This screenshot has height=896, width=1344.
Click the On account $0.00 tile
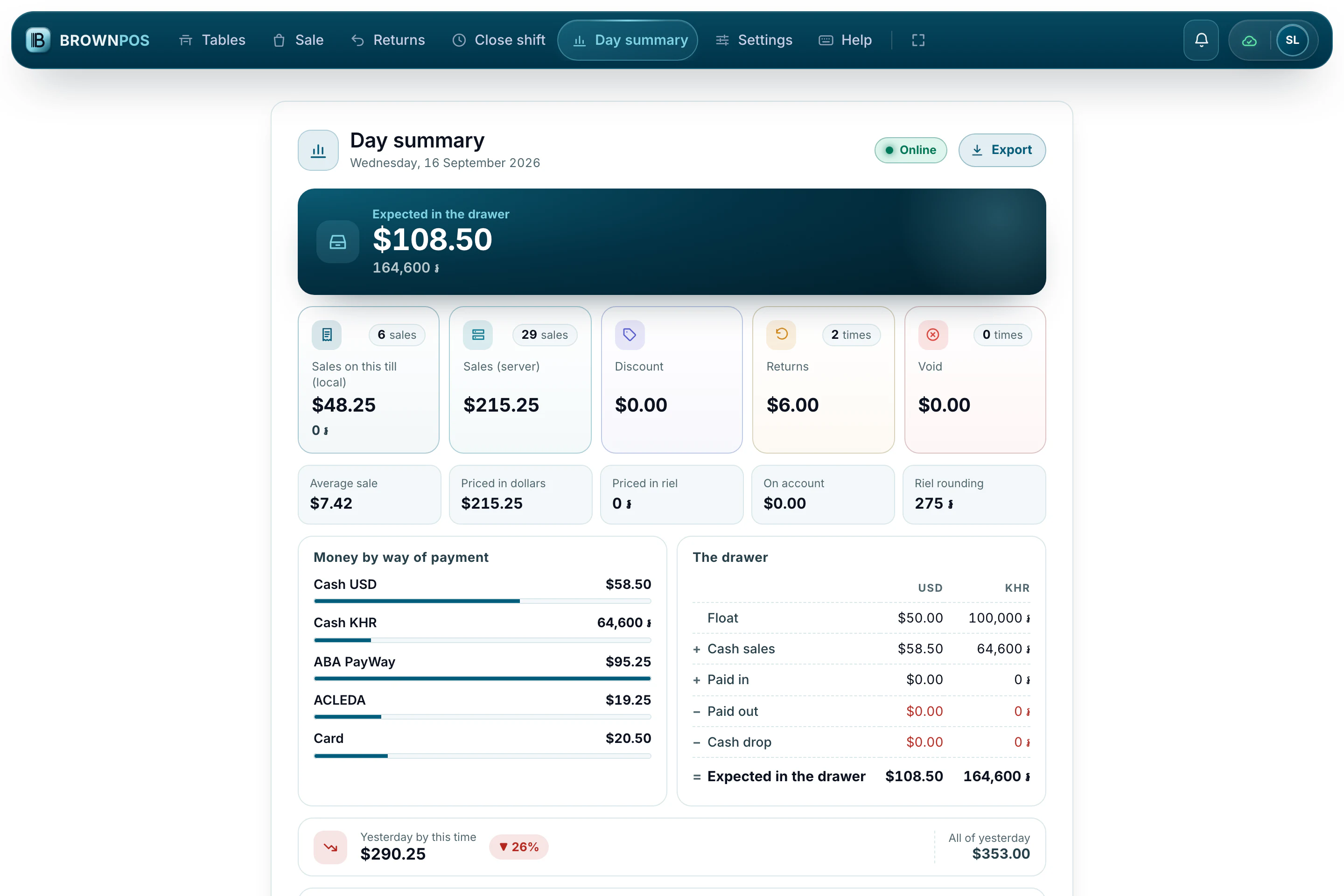pos(823,494)
